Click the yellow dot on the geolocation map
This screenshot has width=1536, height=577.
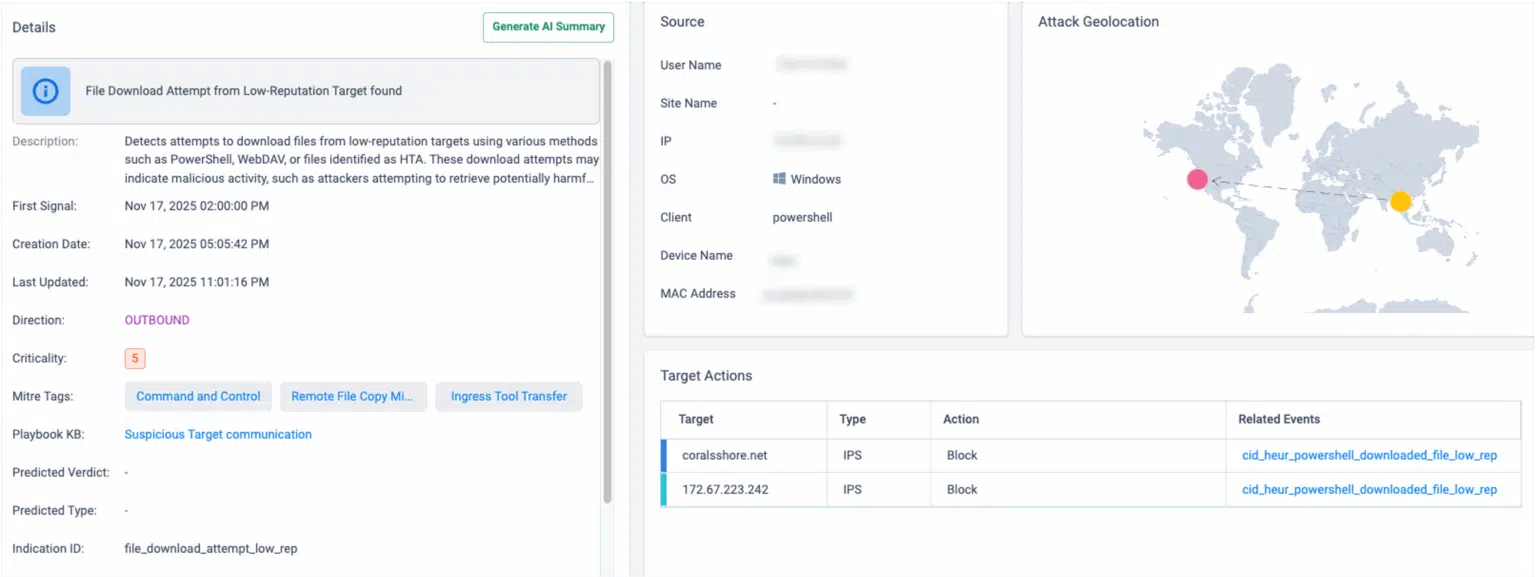click(x=1400, y=201)
